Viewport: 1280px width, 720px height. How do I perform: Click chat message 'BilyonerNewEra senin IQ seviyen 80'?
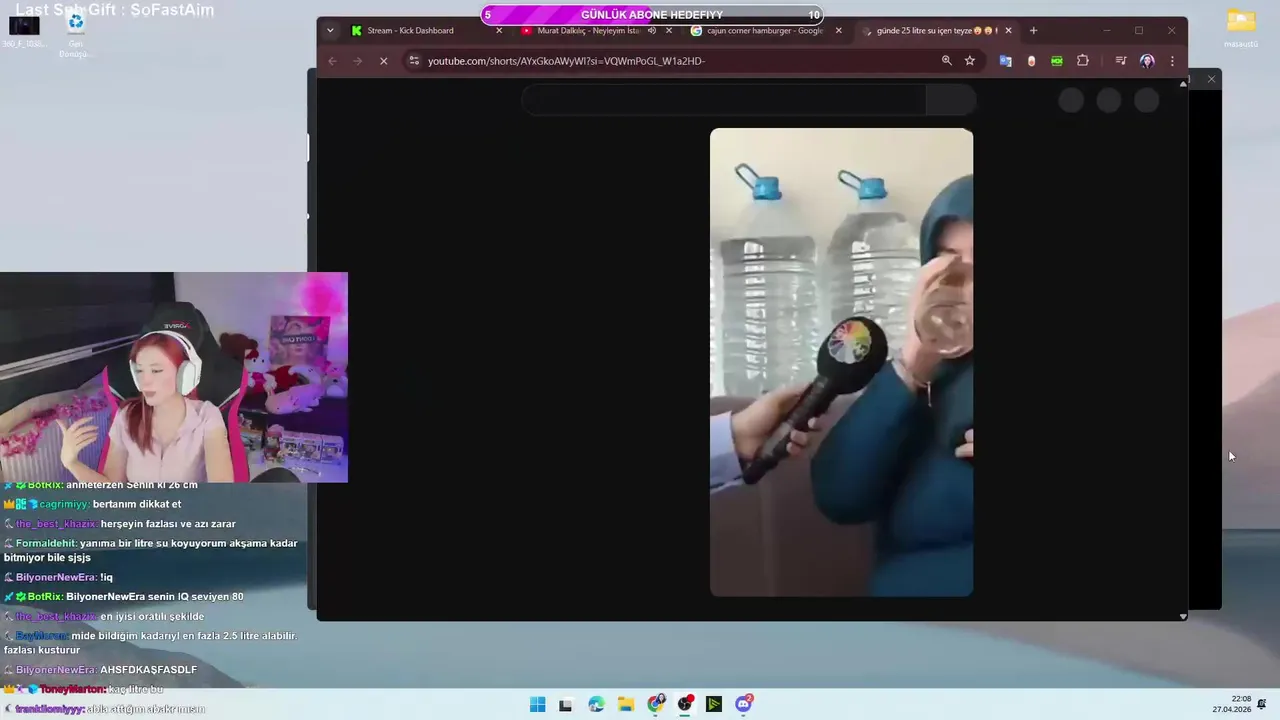tap(155, 597)
